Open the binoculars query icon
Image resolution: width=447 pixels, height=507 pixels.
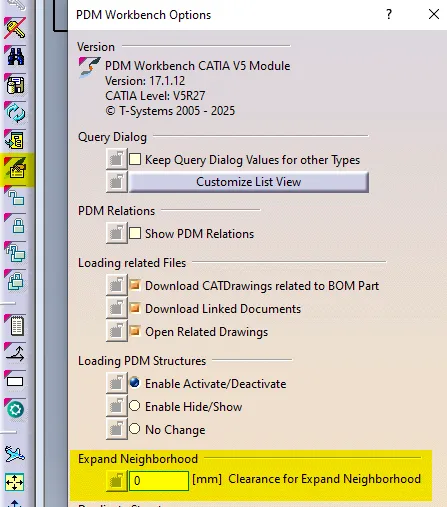pyautogui.click(x=15, y=56)
